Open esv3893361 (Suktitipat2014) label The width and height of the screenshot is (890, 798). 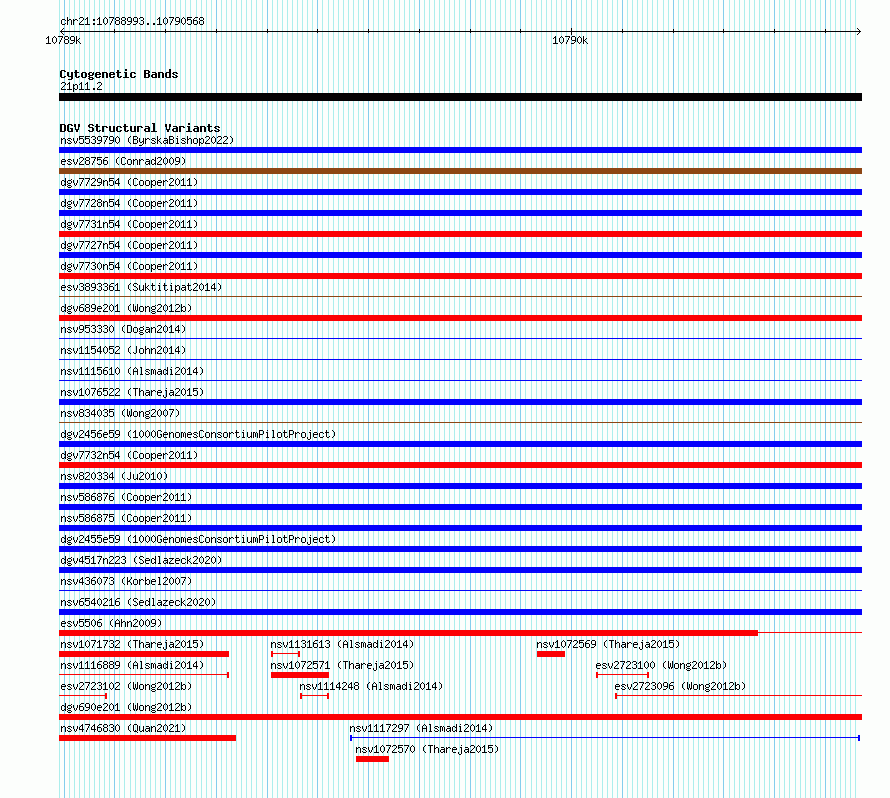click(x=141, y=287)
